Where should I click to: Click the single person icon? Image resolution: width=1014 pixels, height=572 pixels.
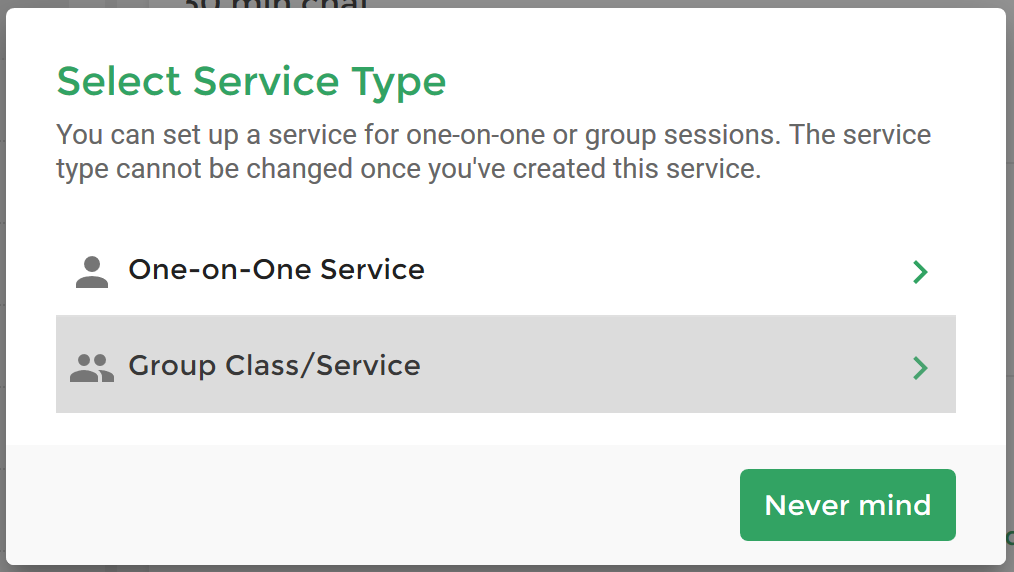tap(92, 272)
